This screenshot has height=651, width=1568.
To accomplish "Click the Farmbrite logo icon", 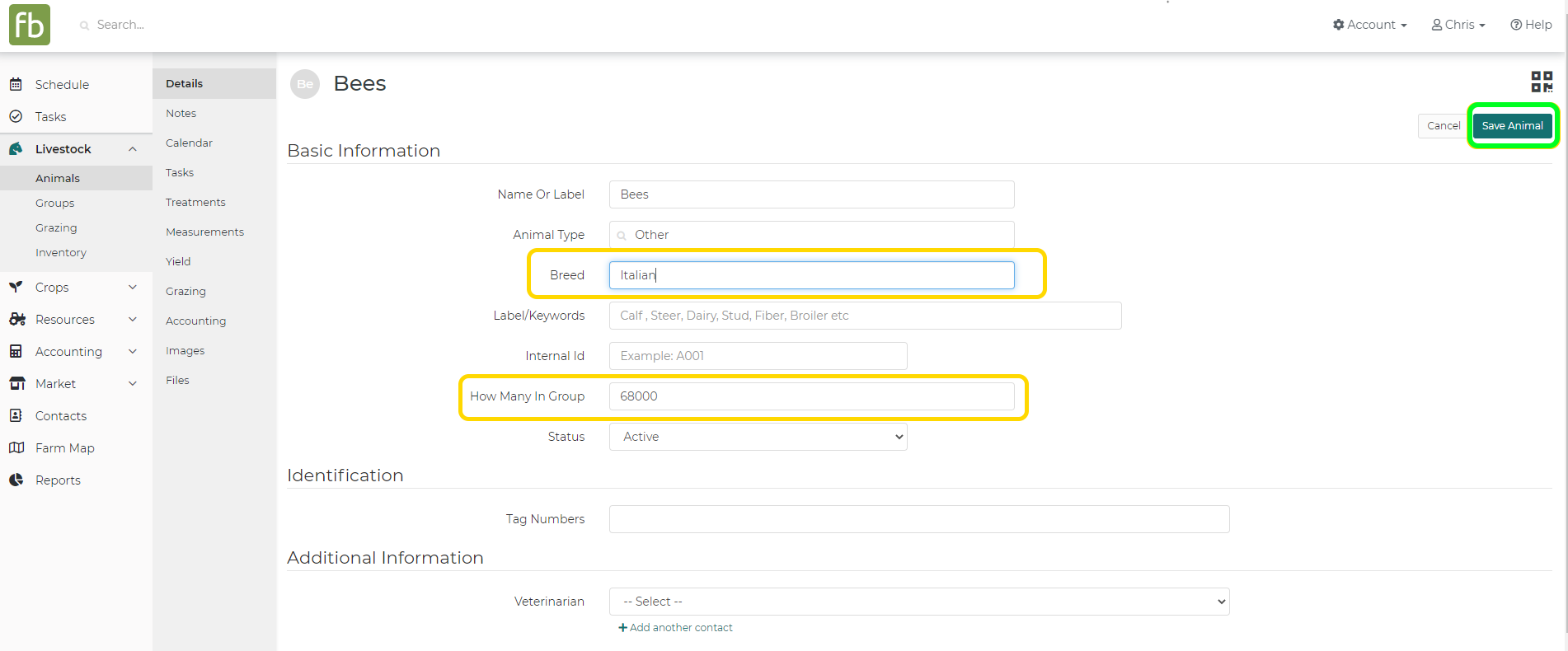I will point(30,25).
